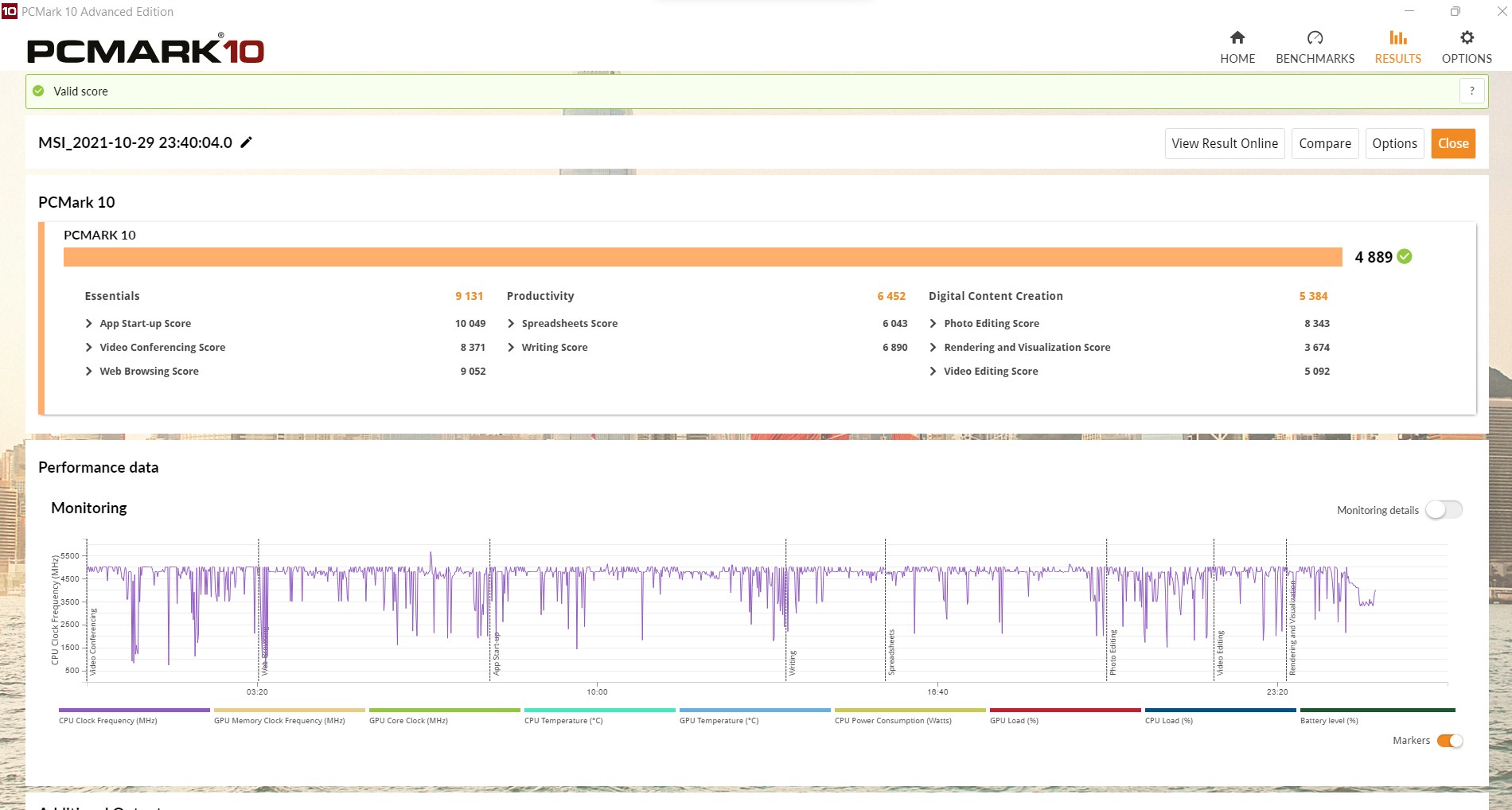
Task: Enable the Monitoring details toggle
Action: click(1444, 510)
